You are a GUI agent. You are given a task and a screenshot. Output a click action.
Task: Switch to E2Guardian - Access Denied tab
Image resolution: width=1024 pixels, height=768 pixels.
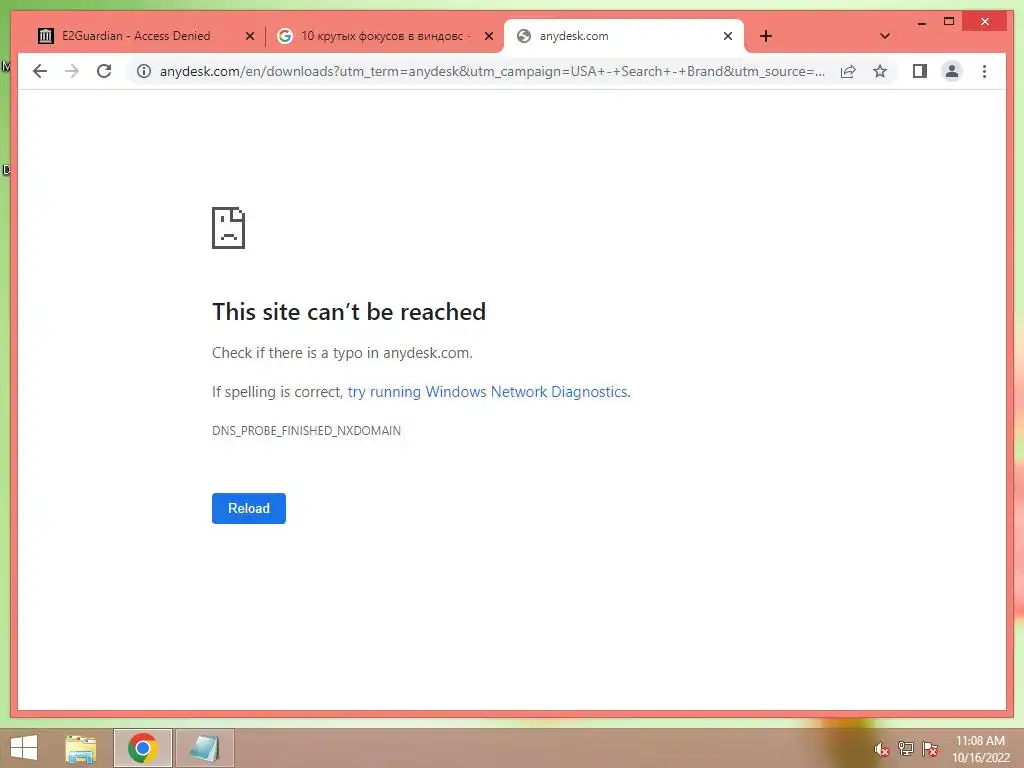pyautogui.click(x=135, y=36)
